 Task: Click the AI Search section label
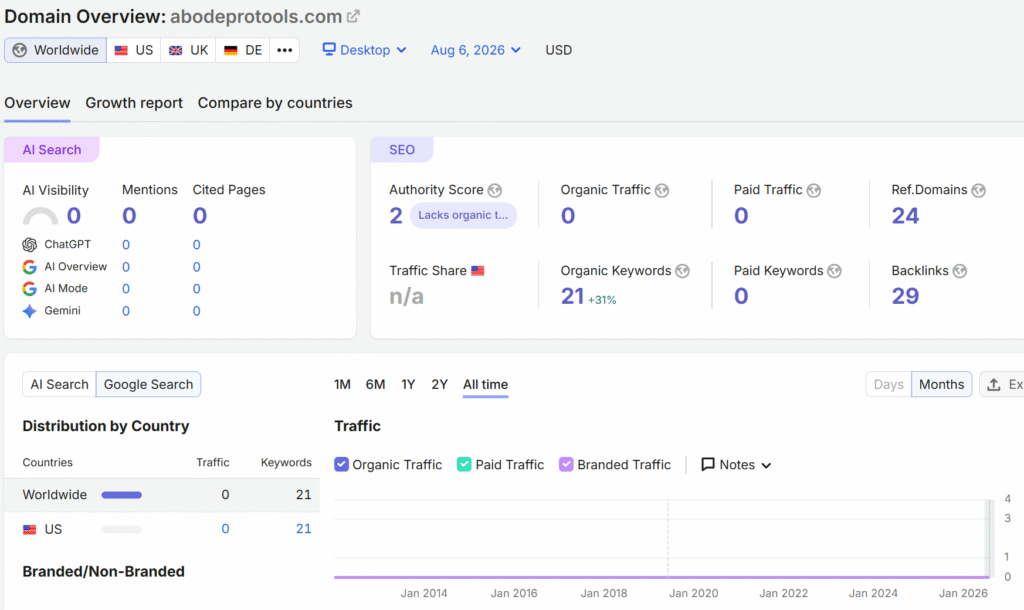52,150
